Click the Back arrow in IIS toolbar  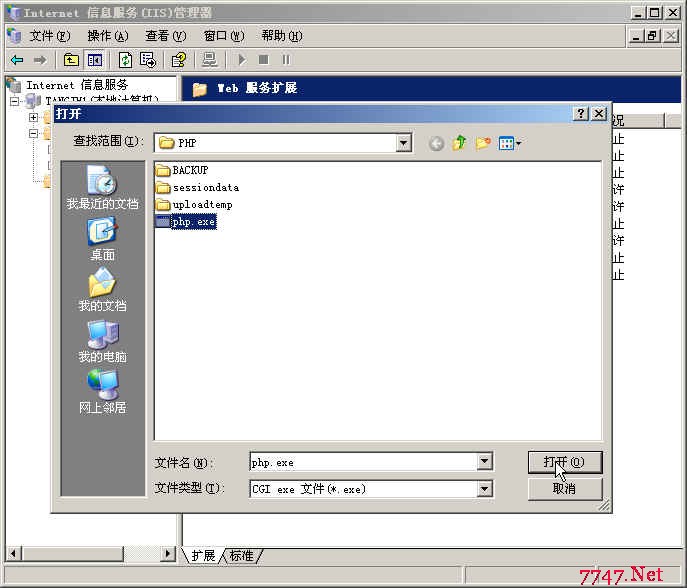[17, 60]
